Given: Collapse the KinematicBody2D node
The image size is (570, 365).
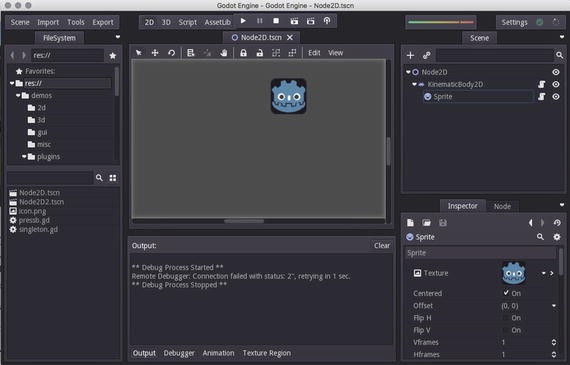Looking at the screenshot, I should [414, 84].
